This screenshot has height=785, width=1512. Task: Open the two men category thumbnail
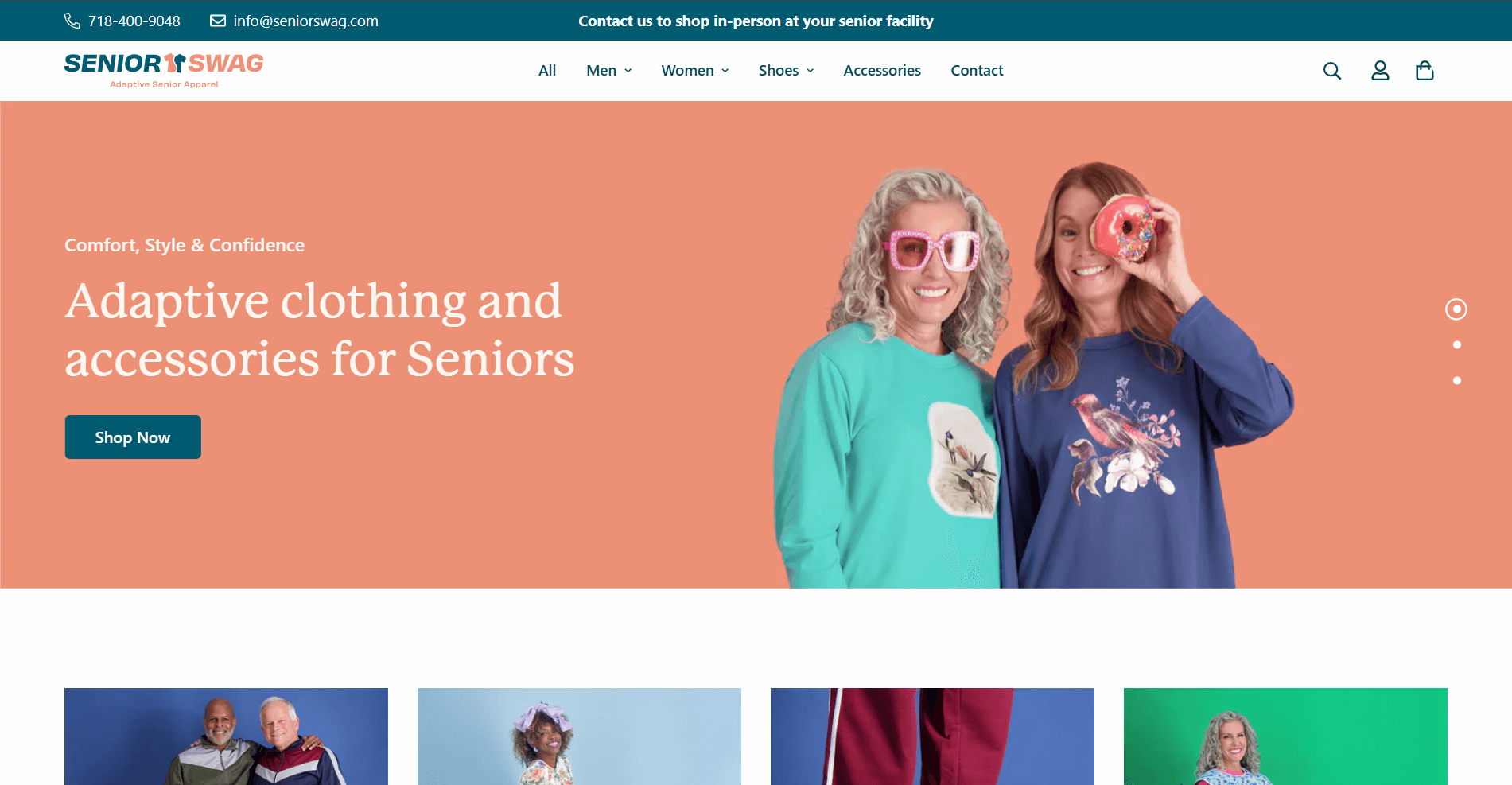[226, 736]
